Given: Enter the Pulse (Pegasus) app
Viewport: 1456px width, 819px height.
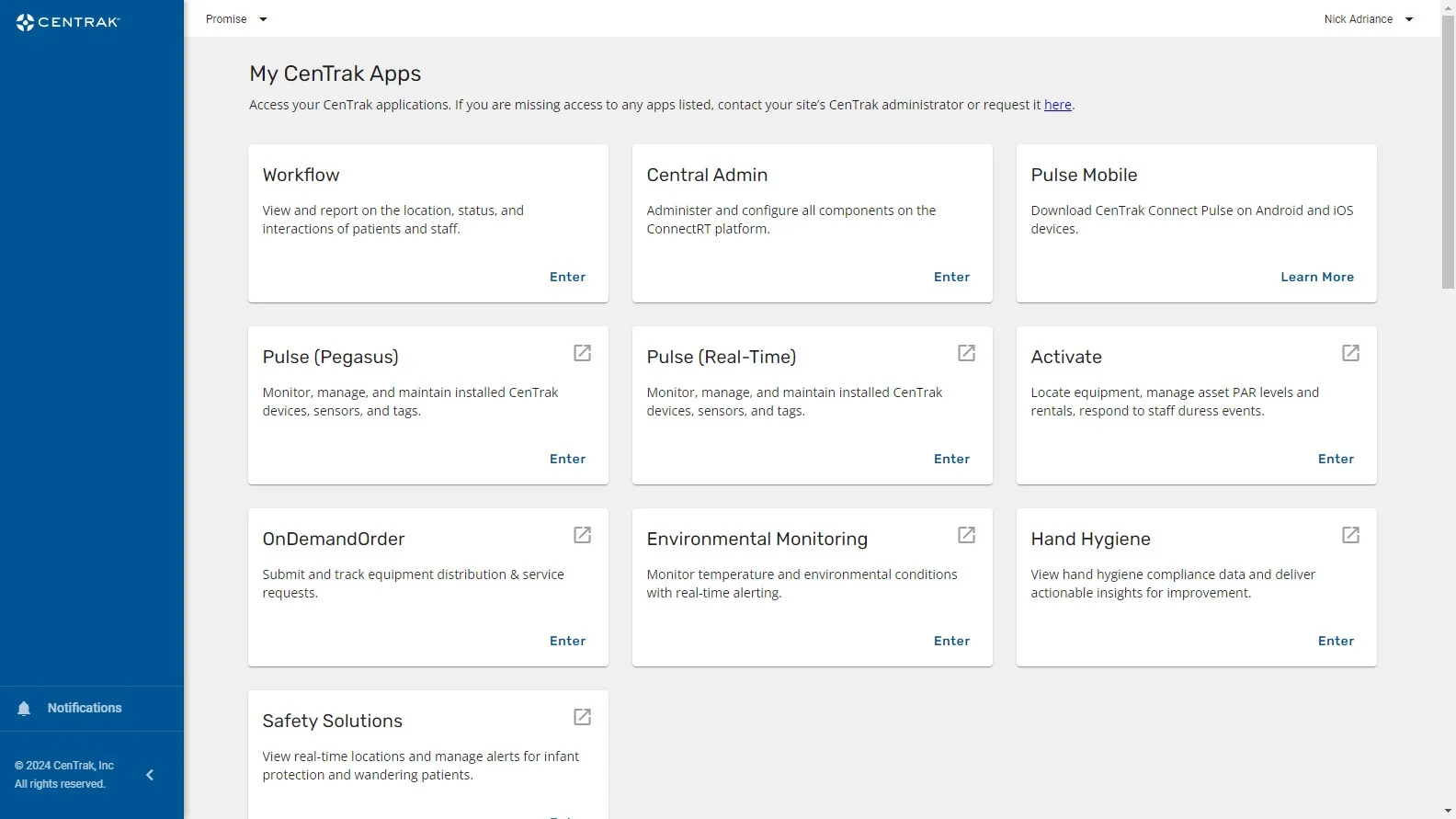Looking at the screenshot, I should (x=567, y=459).
